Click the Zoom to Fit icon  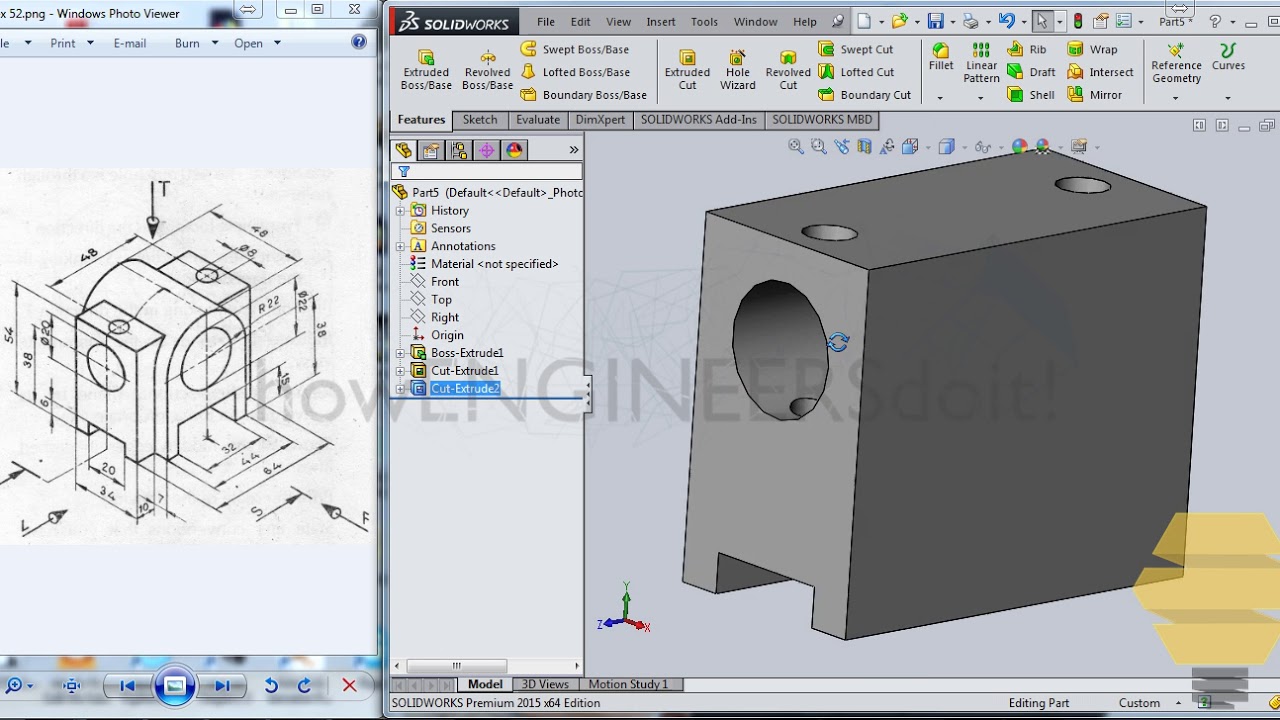[796, 147]
